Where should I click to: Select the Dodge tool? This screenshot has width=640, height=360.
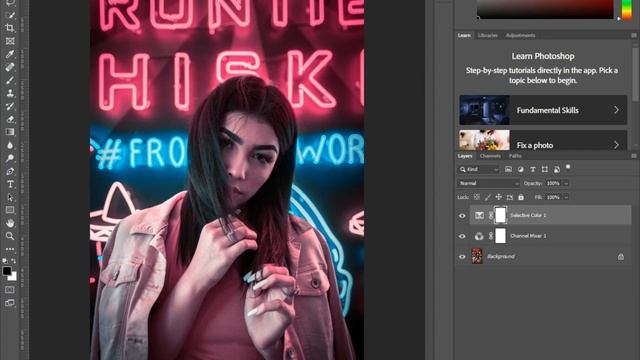click(x=10, y=158)
